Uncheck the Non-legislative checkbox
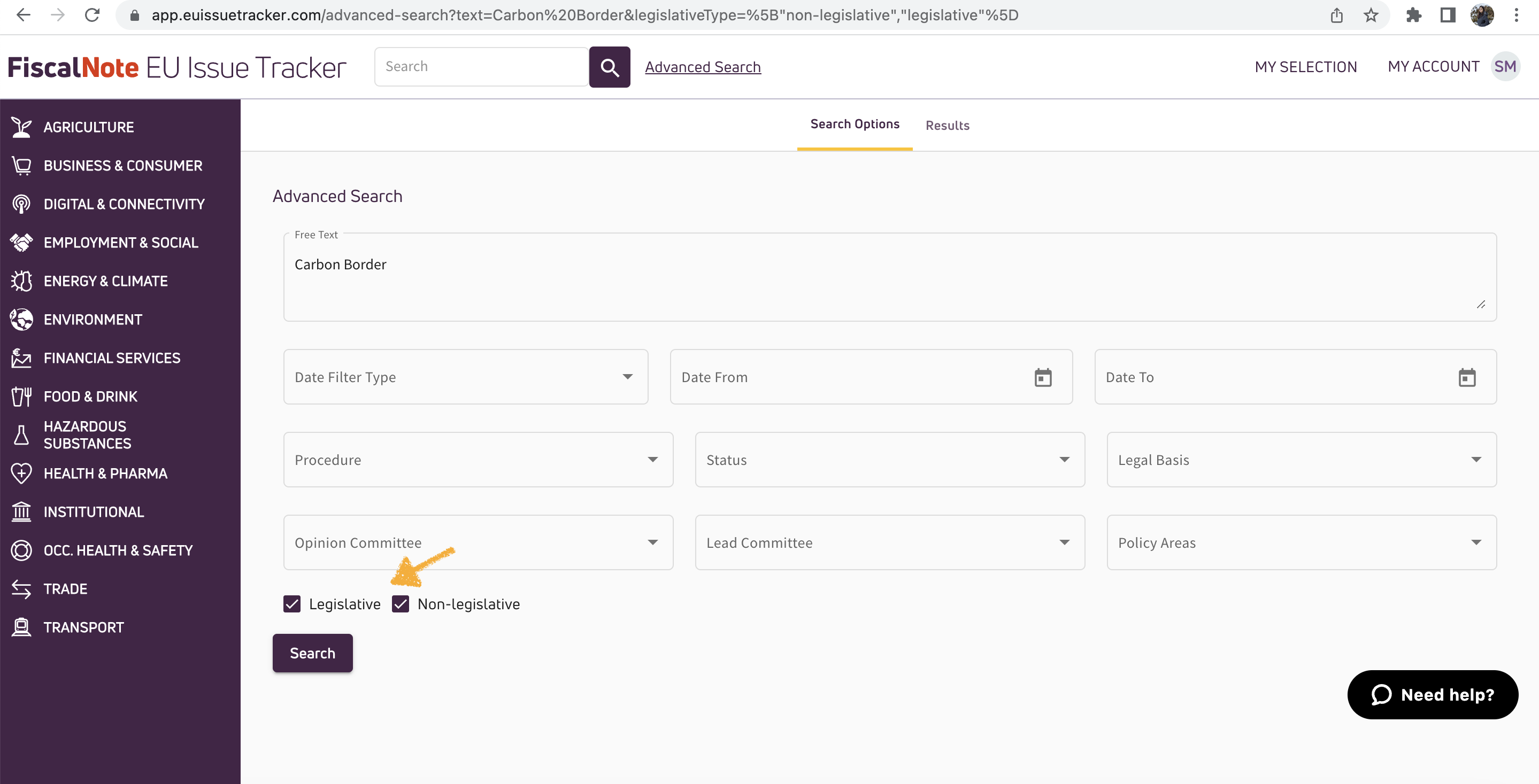 401,604
